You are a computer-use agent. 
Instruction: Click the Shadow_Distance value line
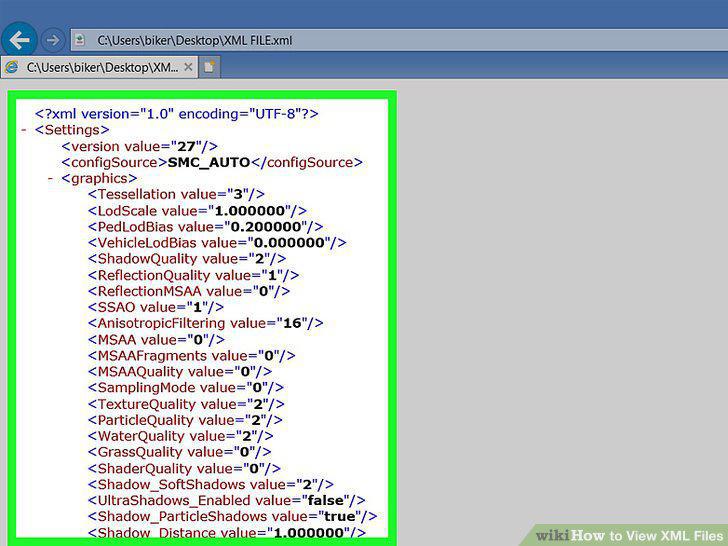coord(227,532)
